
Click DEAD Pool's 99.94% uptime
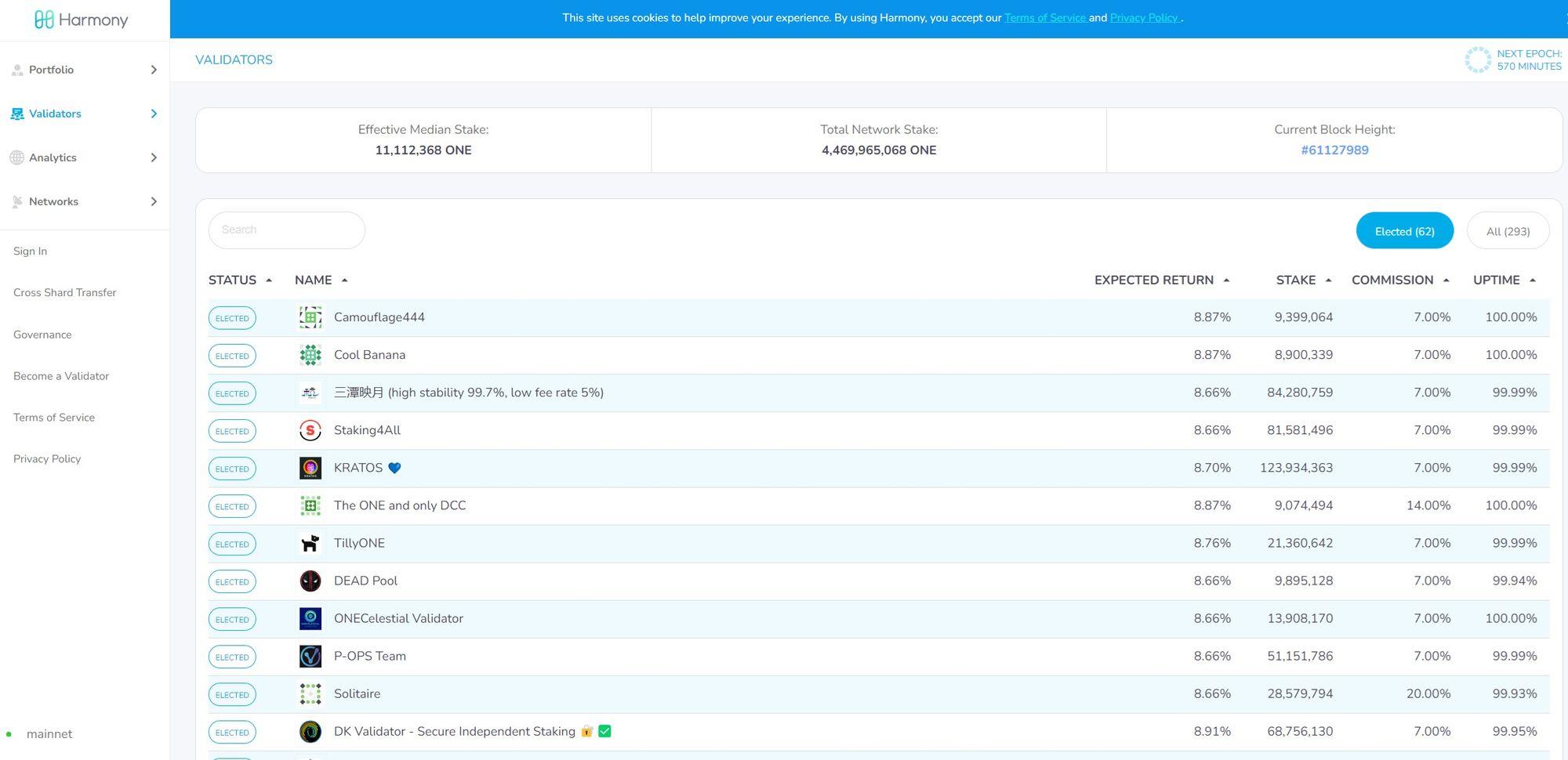pos(1515,581)
